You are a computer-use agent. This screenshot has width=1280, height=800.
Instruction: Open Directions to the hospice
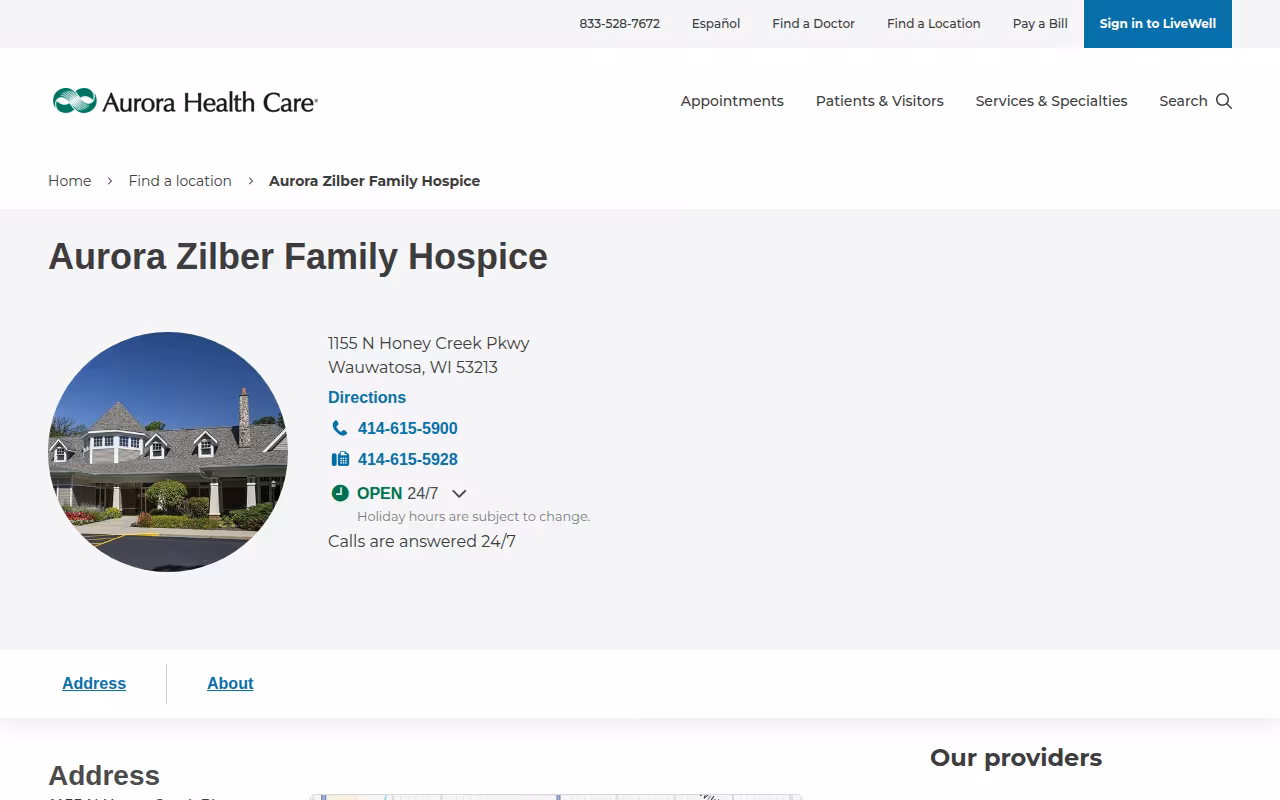pyautogui.click(x=367, y=397)
